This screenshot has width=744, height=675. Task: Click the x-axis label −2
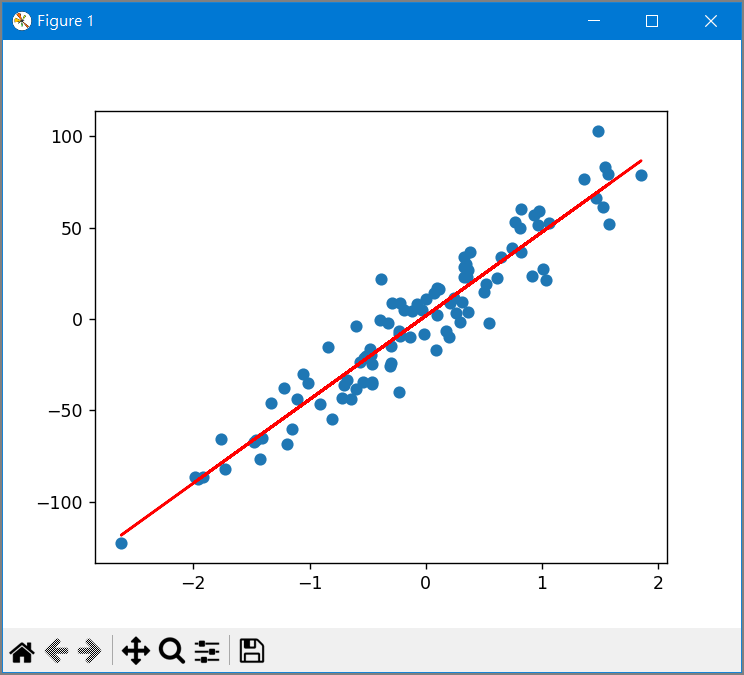[x=193, y=583]
